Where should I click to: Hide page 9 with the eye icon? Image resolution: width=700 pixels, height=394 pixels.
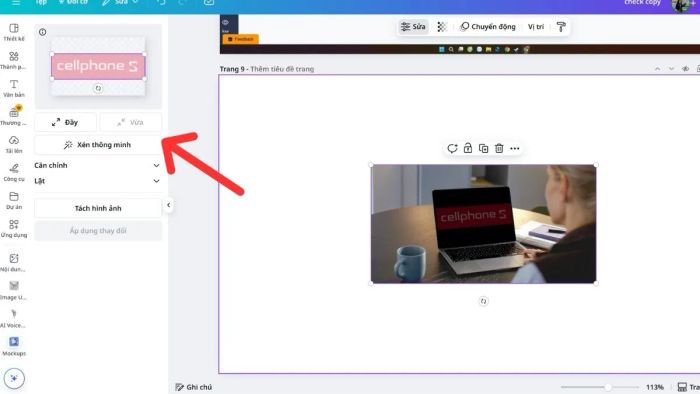click(x=685, y=69)
